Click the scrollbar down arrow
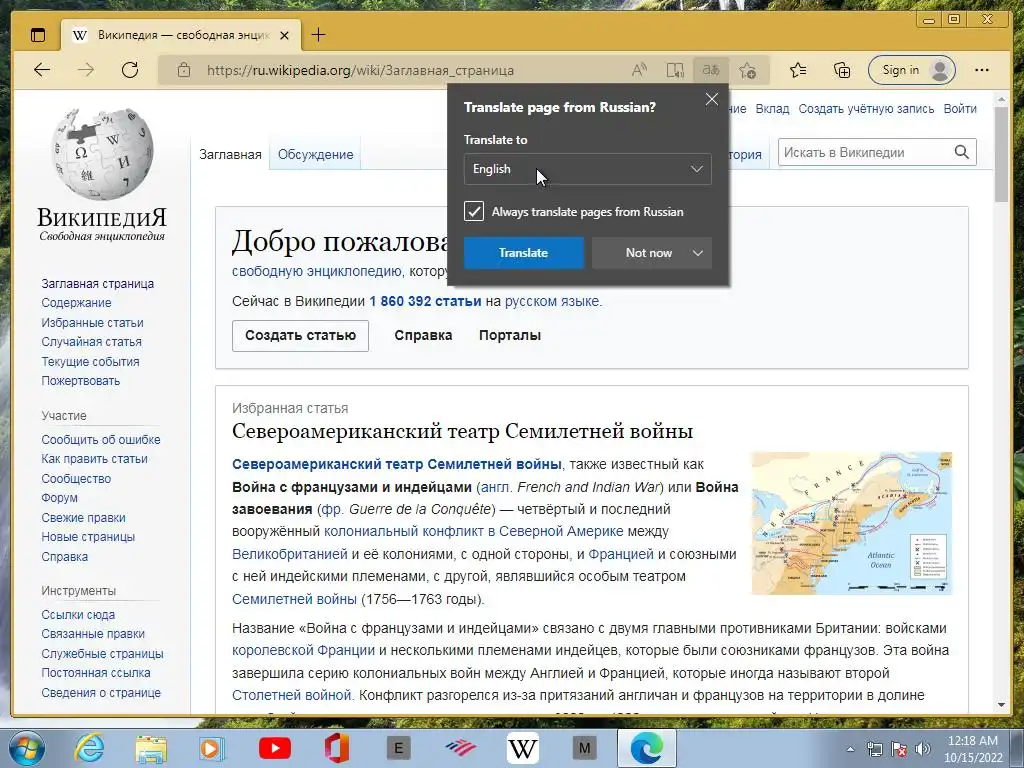The image size is (1024, 768). click(x=1002, y=705)
